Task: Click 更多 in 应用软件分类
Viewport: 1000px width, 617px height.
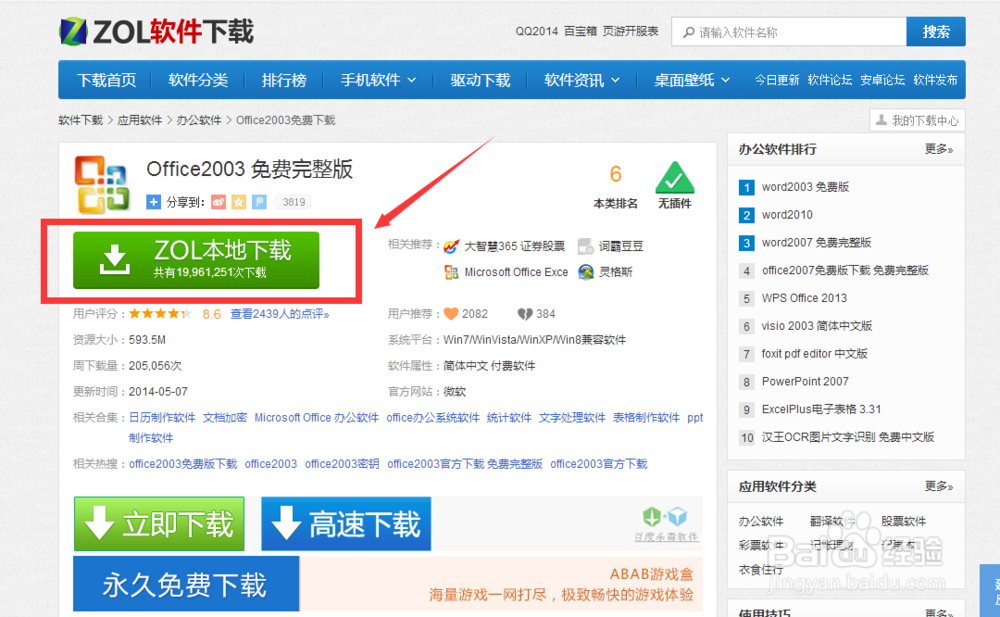Action: coord(939,486)
